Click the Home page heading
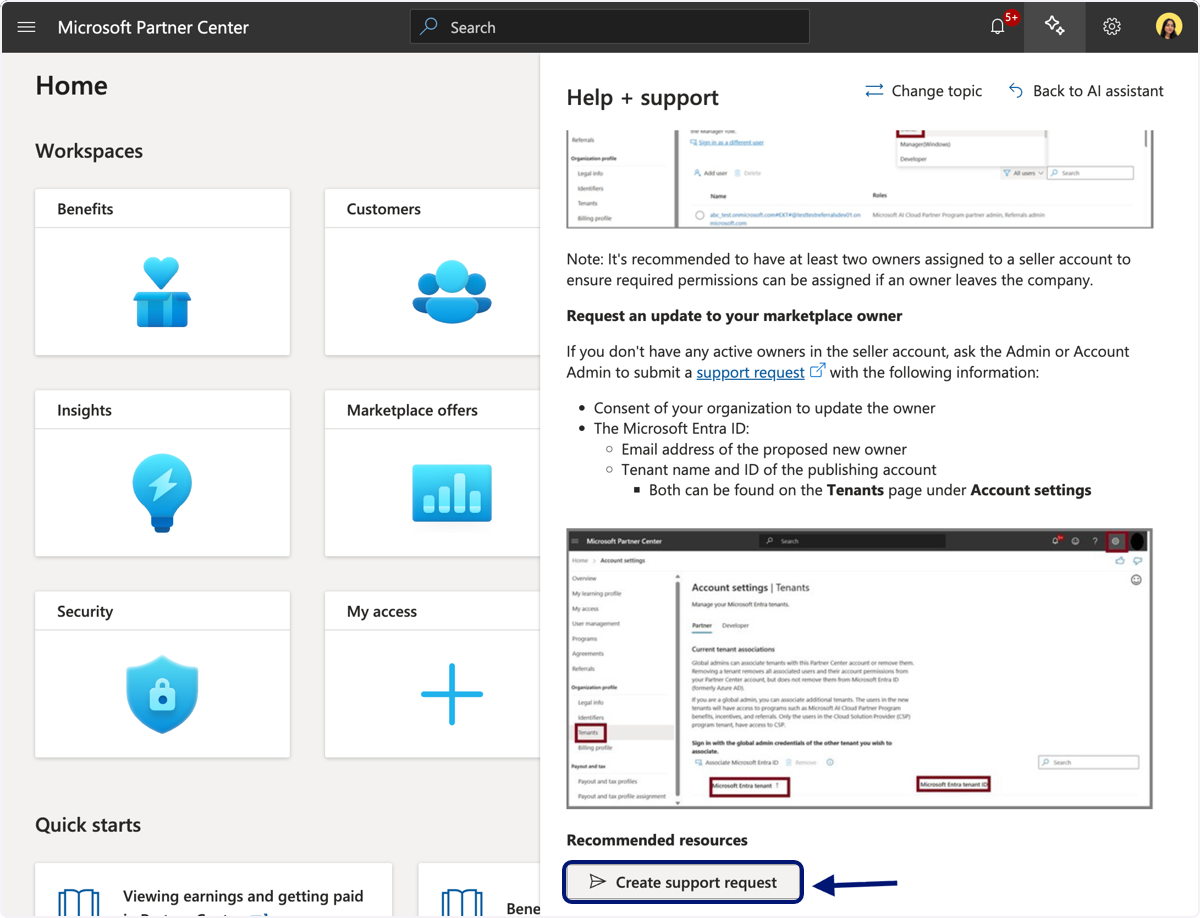Screen dimensions: 1200x918 point(72,86)
